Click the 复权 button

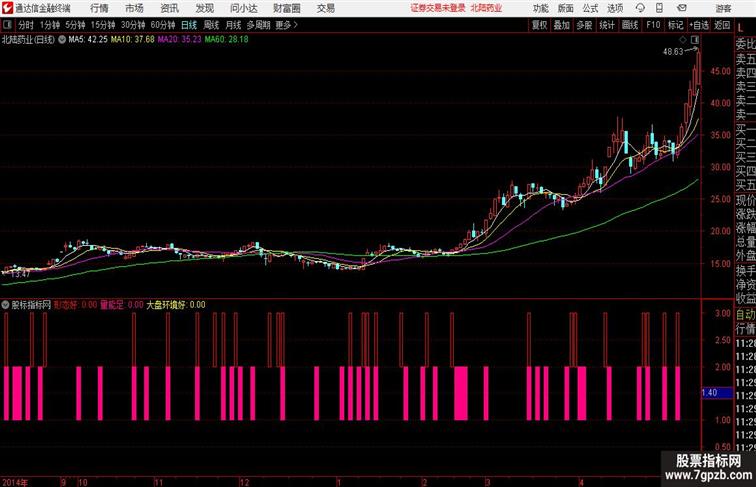pos(539,25)
